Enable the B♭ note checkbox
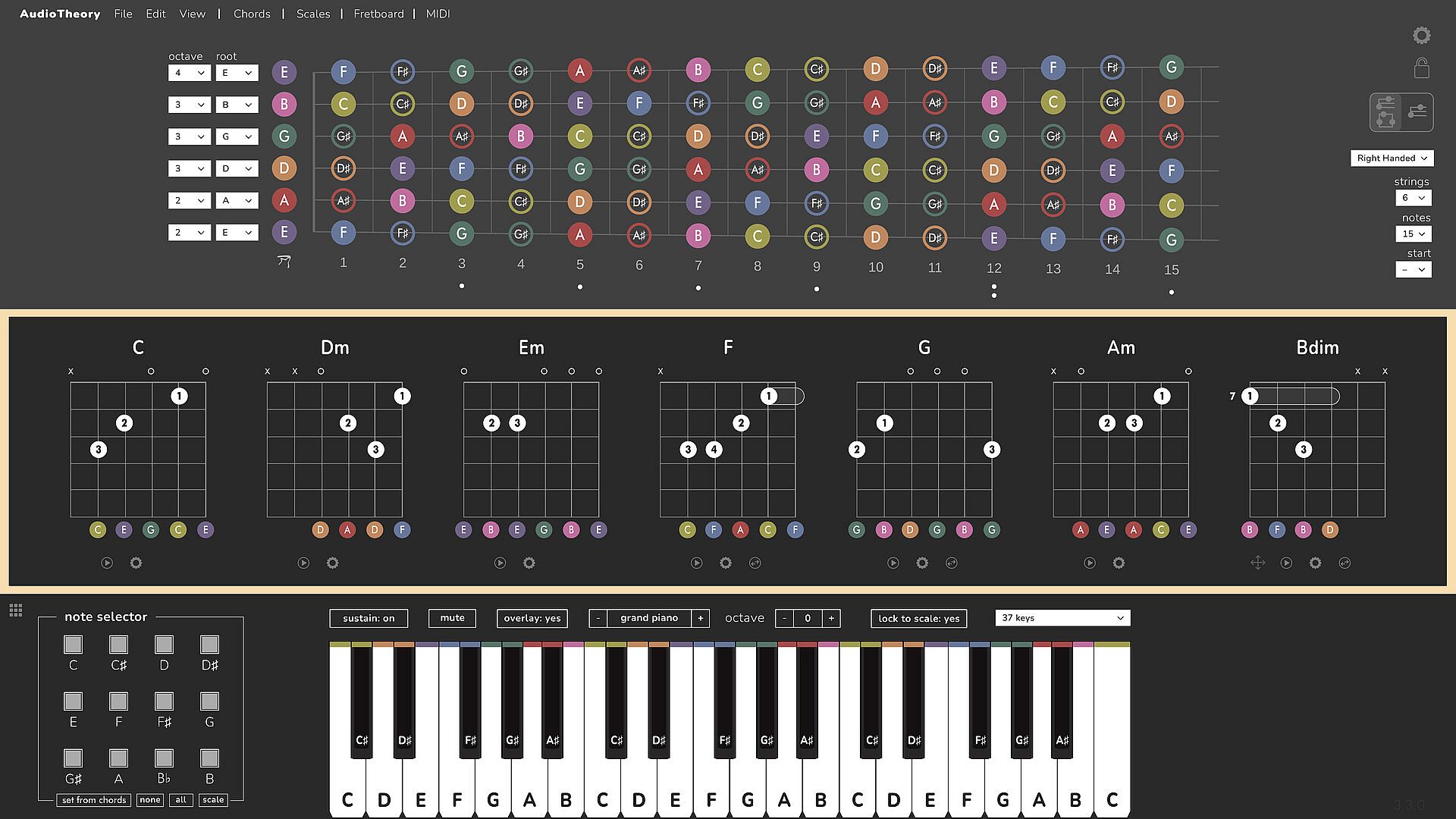Viewport: 1456px width, 819px height. coord(164,758)
